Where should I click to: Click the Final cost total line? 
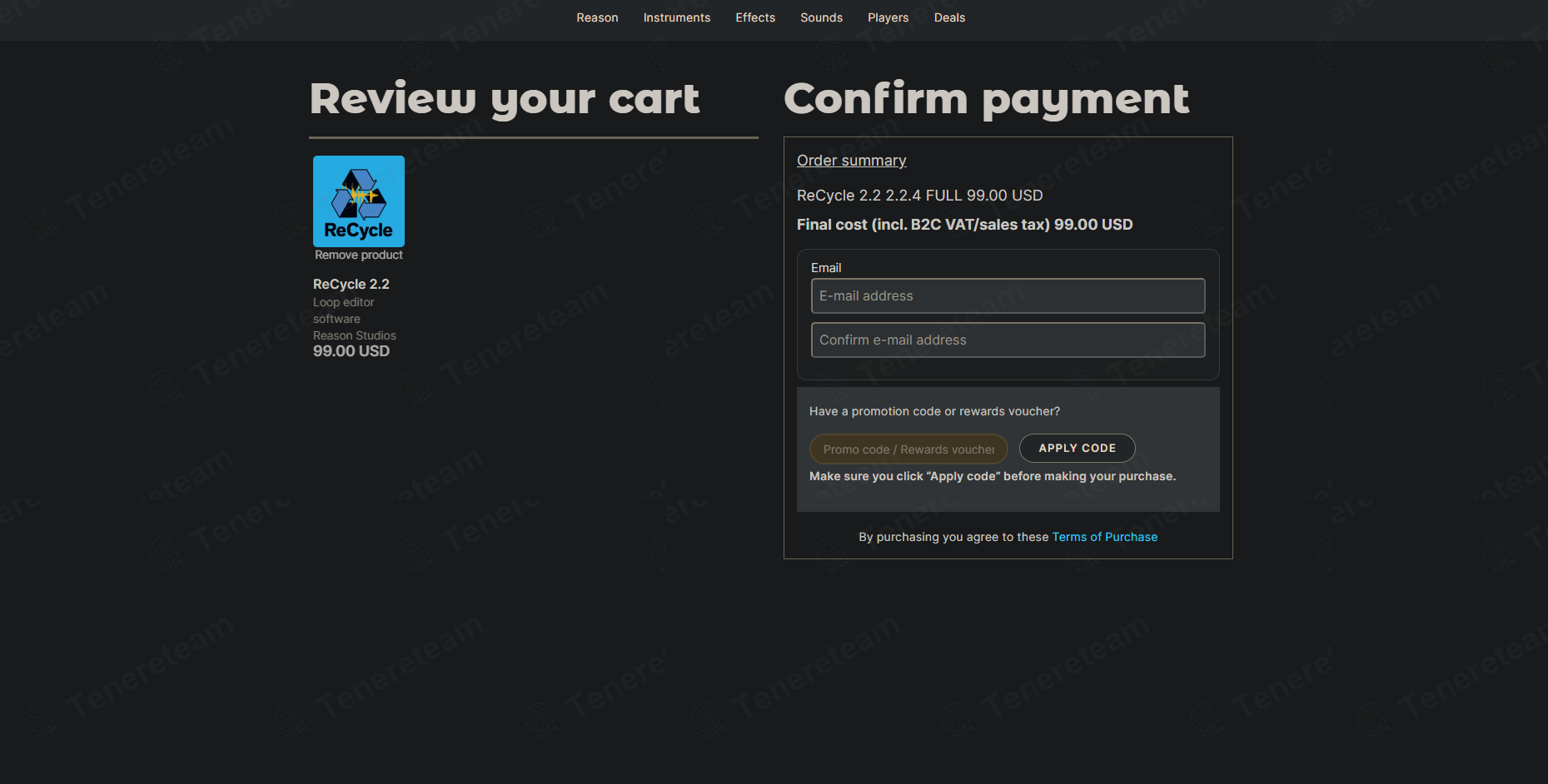tap(964, 225)
